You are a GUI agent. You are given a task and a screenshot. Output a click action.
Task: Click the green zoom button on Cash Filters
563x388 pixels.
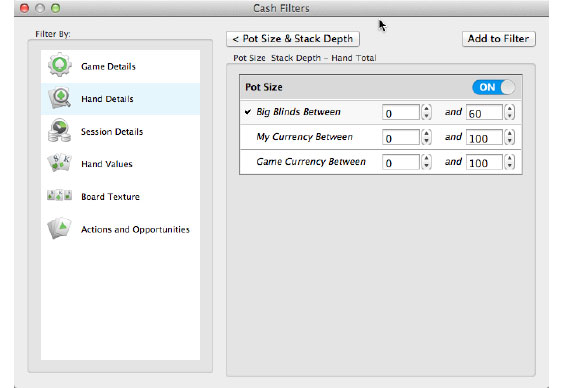click(55, 8)
